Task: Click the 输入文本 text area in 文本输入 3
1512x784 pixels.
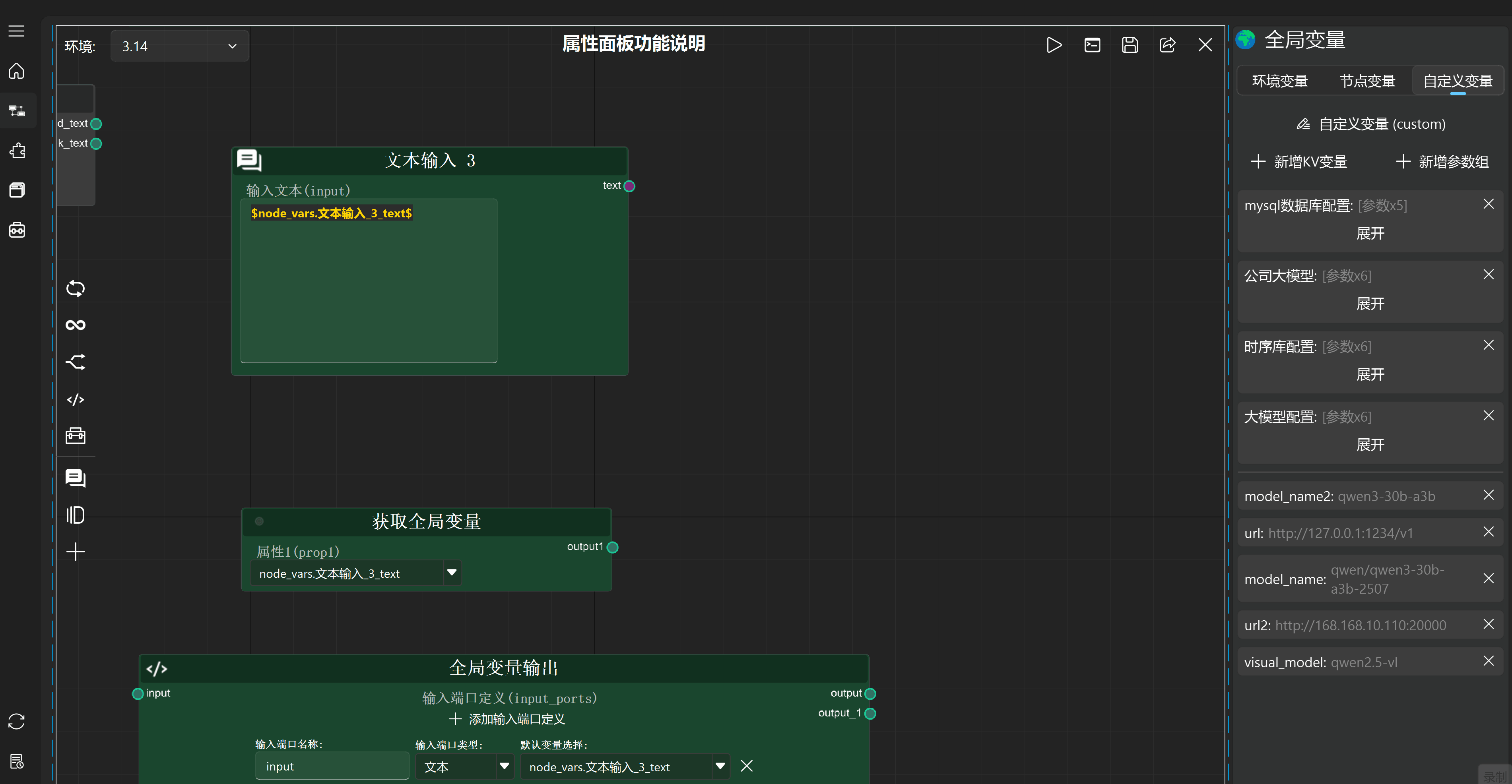Action: pos(369,281)
